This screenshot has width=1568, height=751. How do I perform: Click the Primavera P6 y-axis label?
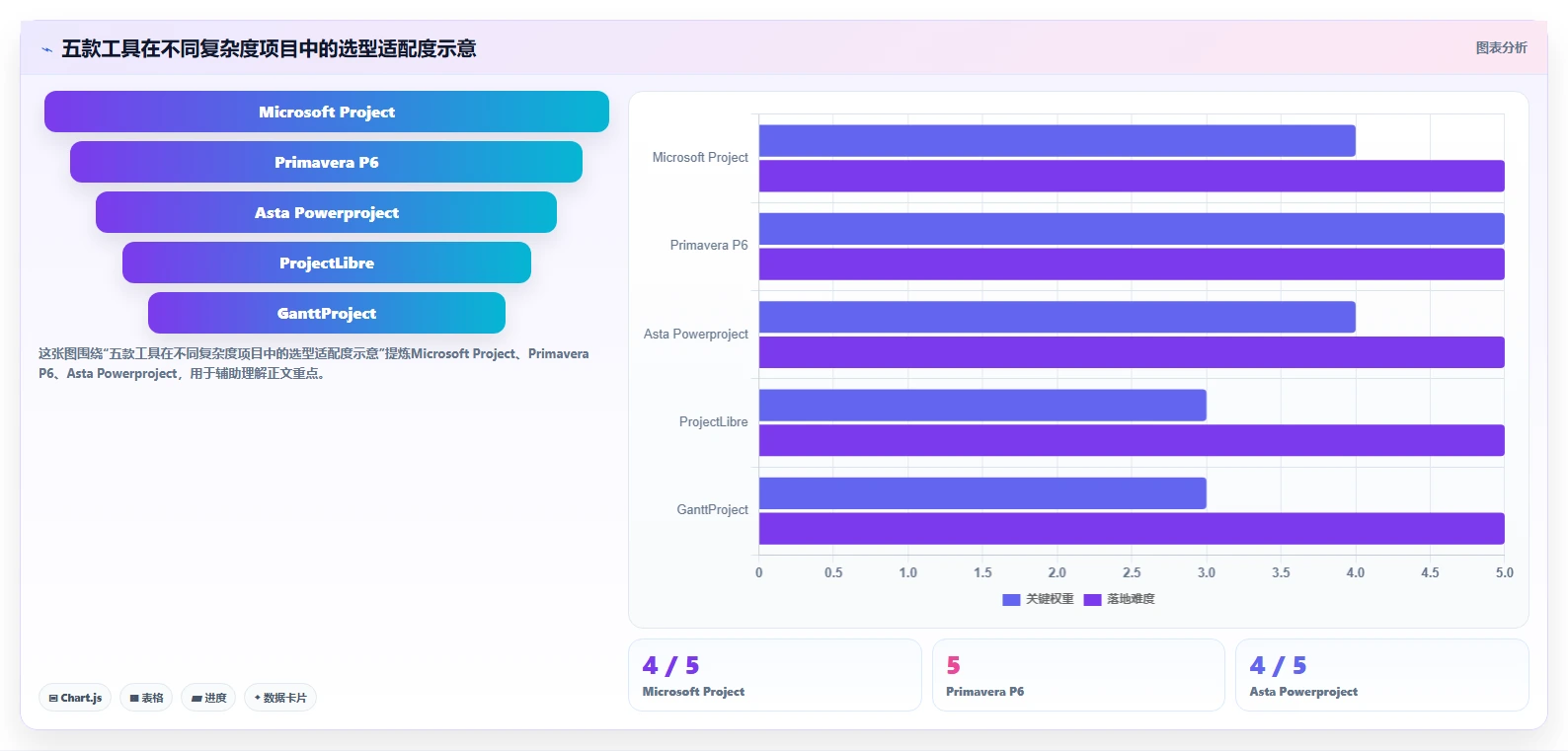tap(709, 245)
